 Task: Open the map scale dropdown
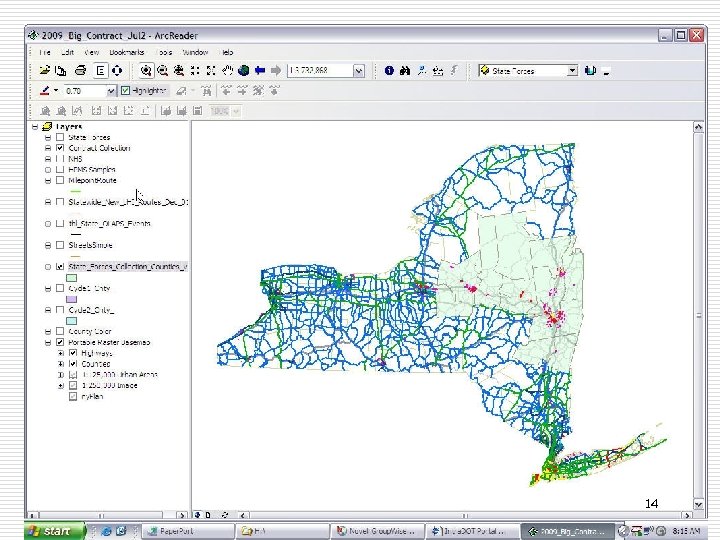tap(357, 71)
